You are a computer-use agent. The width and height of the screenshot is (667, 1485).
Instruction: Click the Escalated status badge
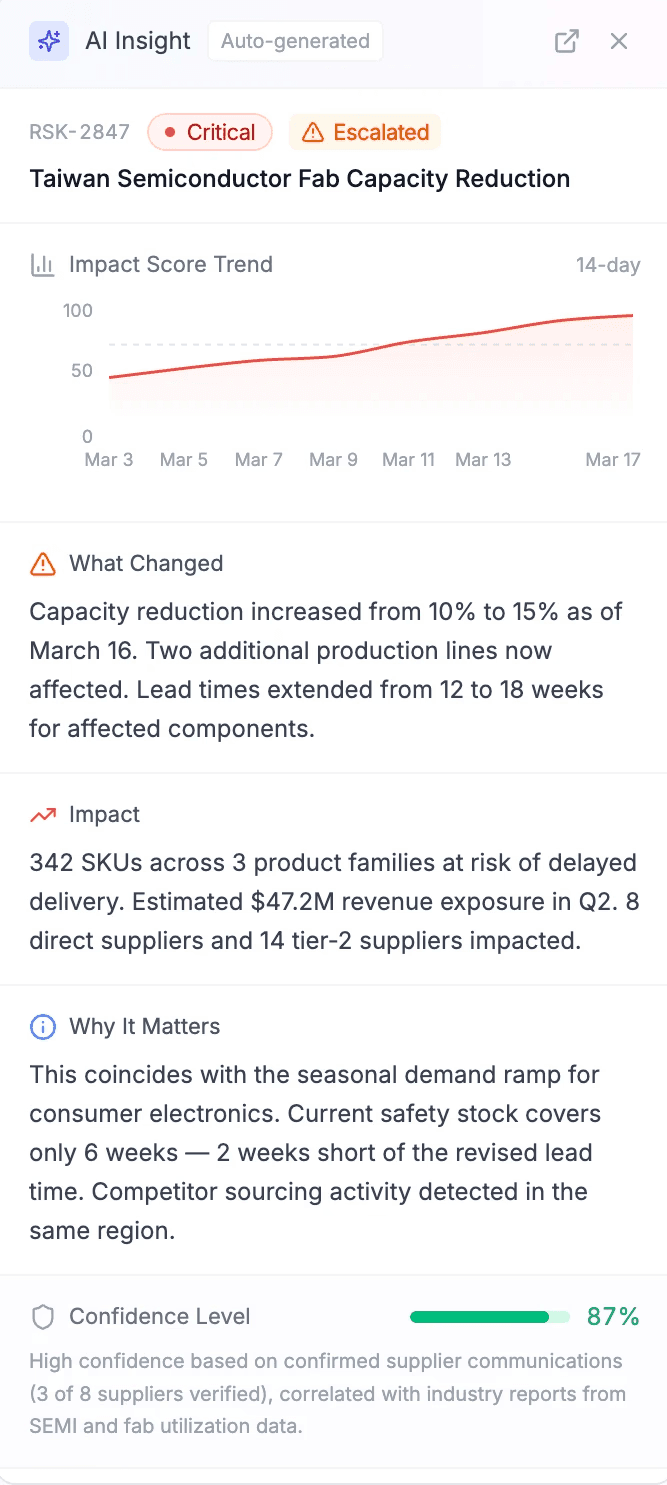click(x=365, y=132)
